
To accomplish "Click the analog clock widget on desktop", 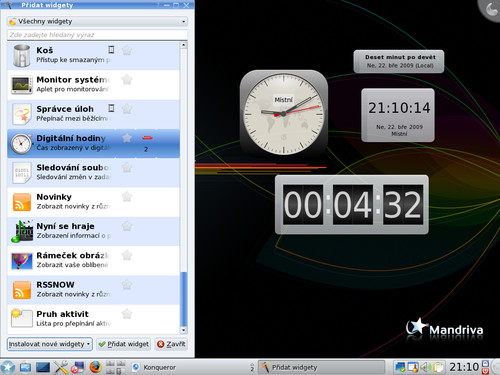I will pos(284,113).
